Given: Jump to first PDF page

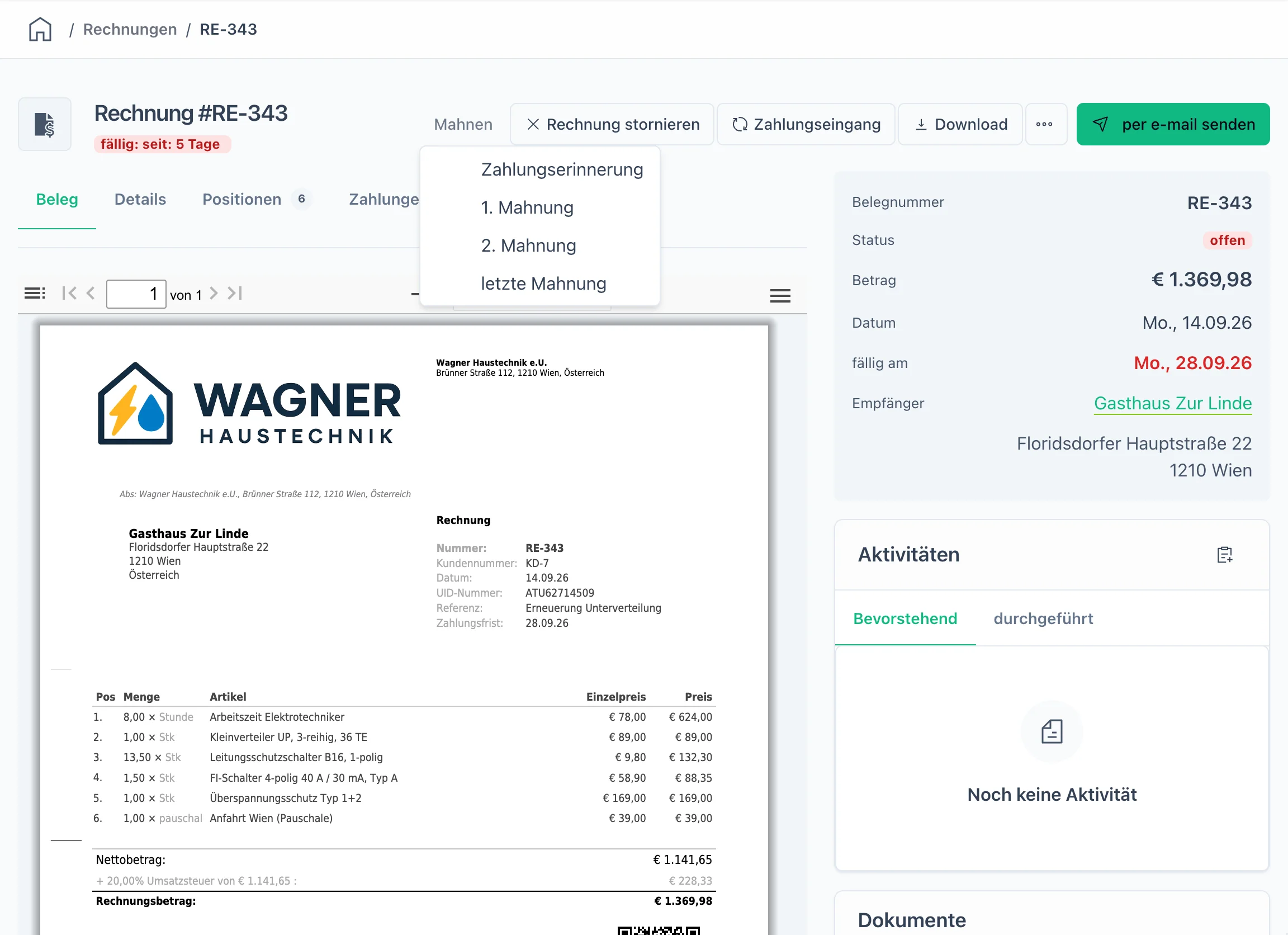Looking at the screenshot, I should tap(69, 293).
